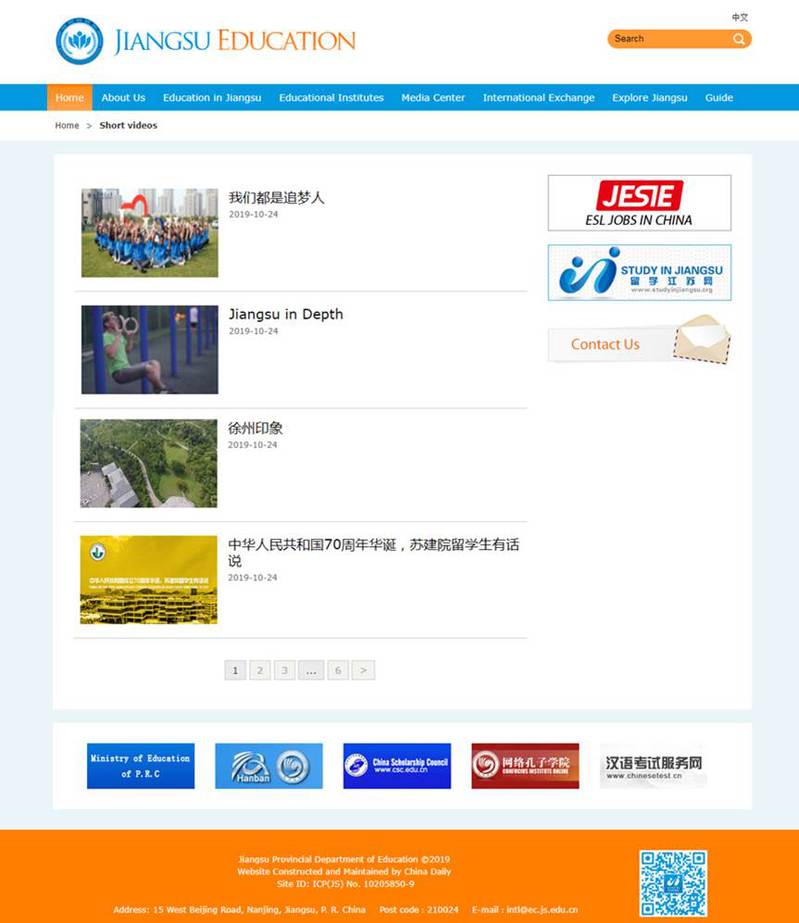Go to next page with arrow button

pyautogui.click(x=363, y=670)
